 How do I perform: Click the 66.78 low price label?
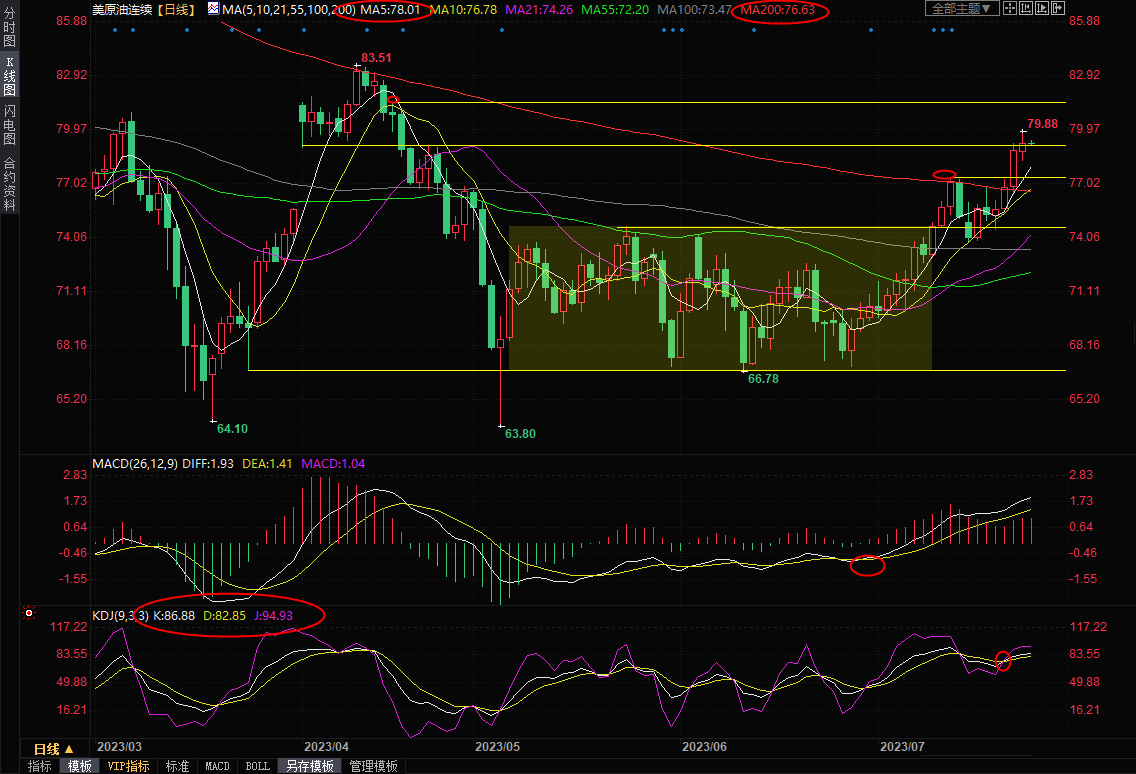pos(763,378)
